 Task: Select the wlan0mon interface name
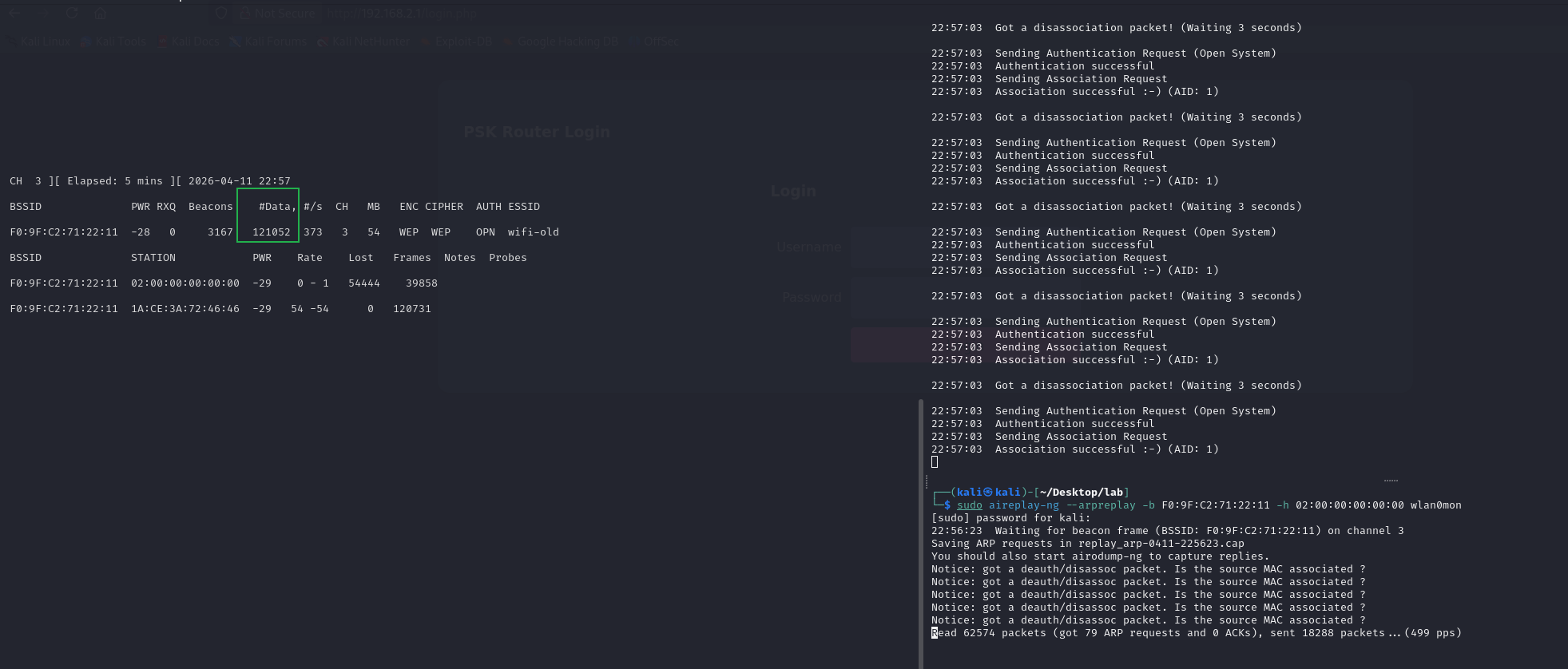[1436, 505]
